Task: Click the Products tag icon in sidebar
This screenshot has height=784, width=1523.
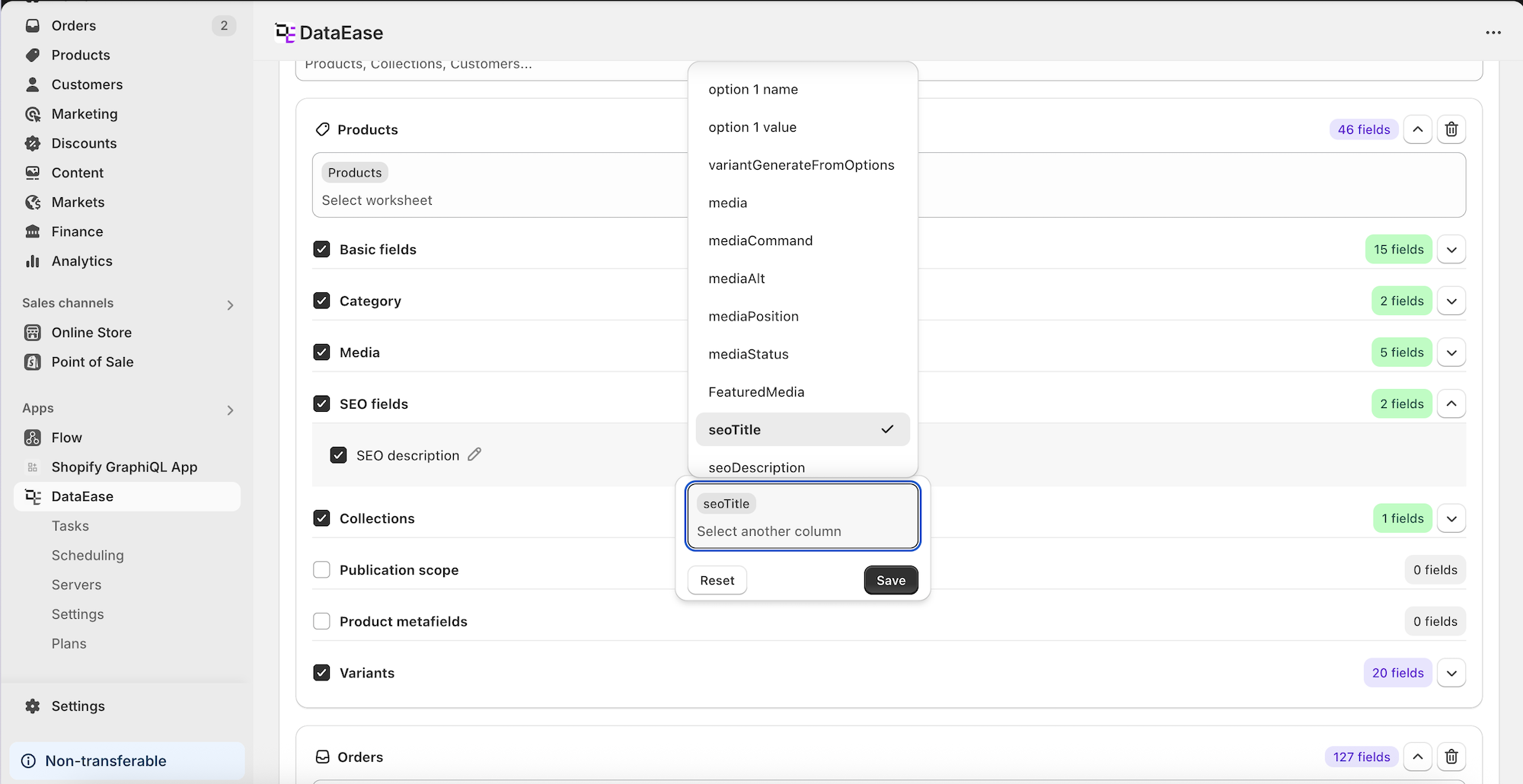Action: (33, 55)
